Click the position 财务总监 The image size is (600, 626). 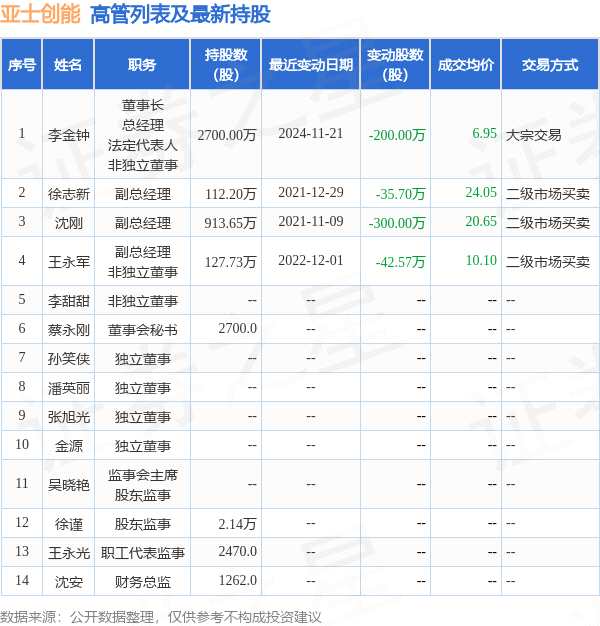click(143, 582)
